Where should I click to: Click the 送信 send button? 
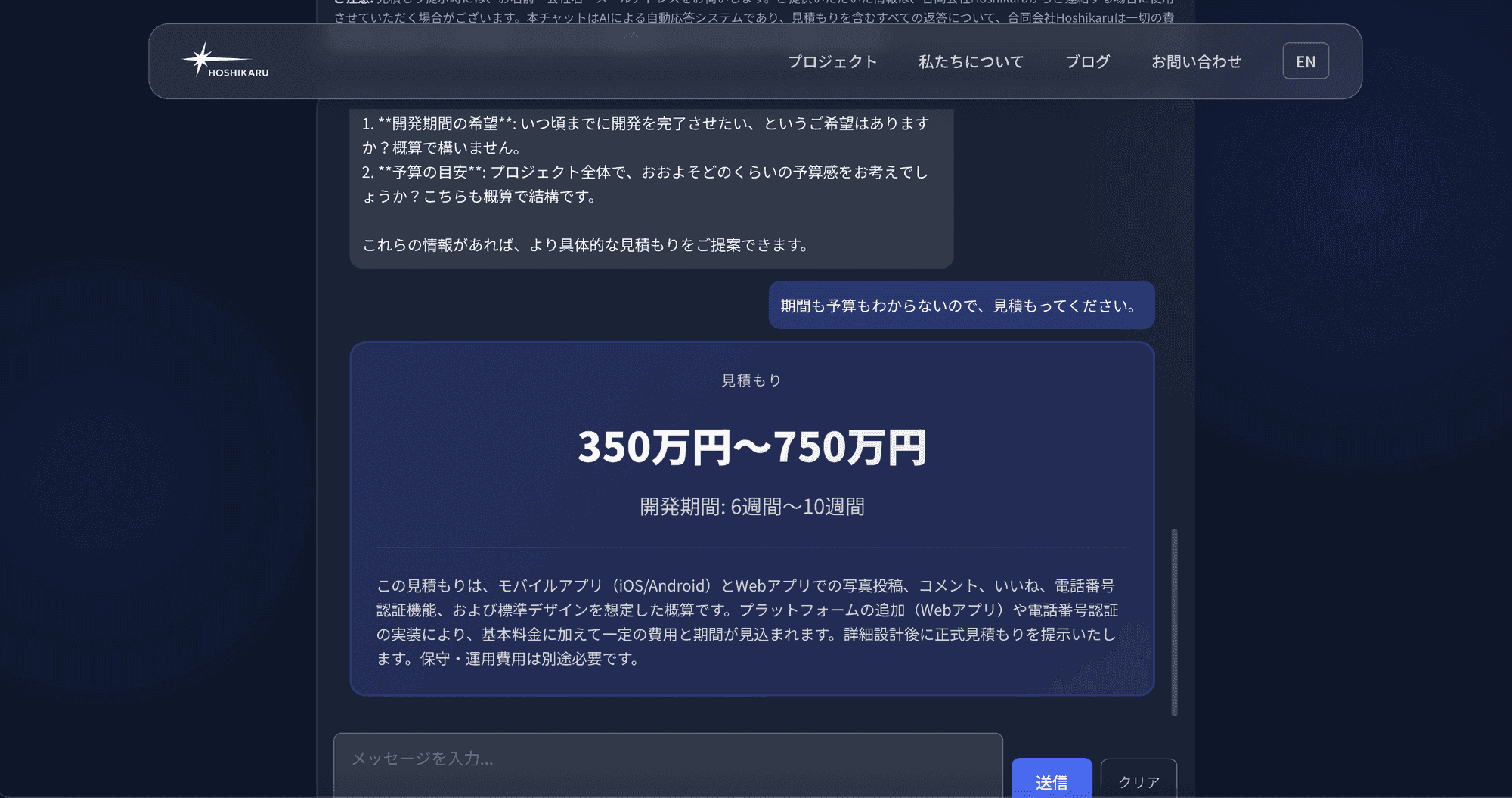pos(1052,779)
